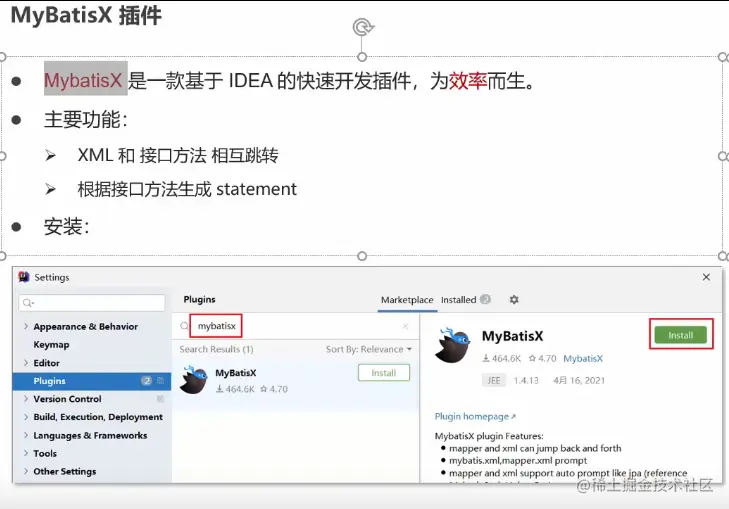Click the version 1.4.13 text

point(526,380)
